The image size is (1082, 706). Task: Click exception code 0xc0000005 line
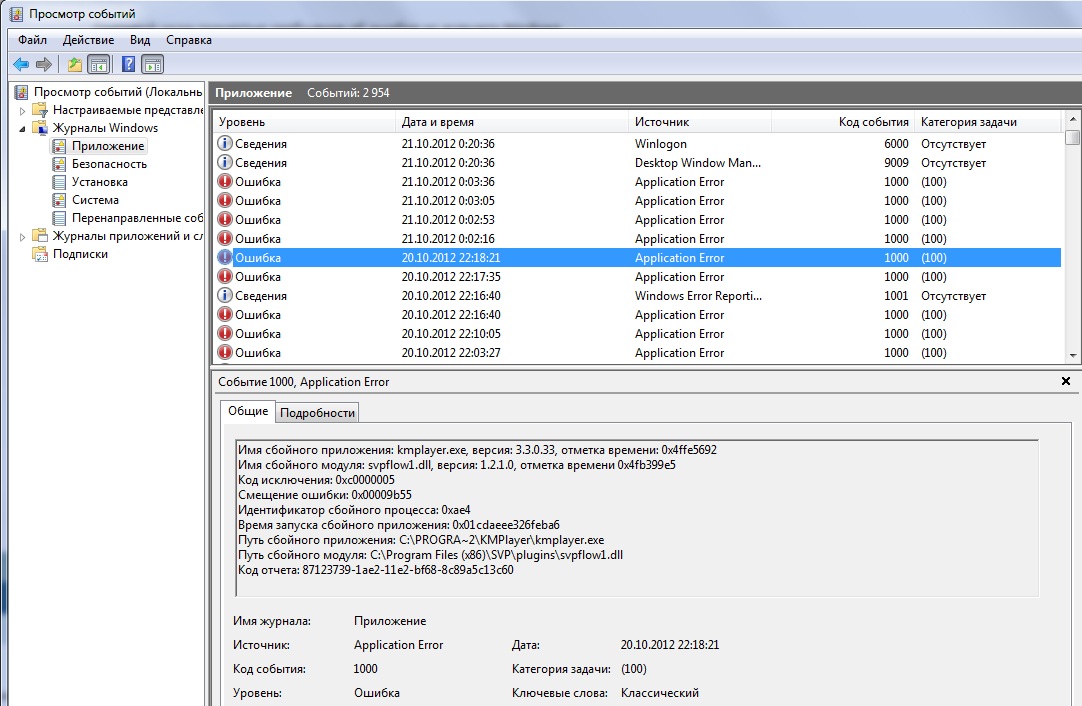[x=316, y=480]
